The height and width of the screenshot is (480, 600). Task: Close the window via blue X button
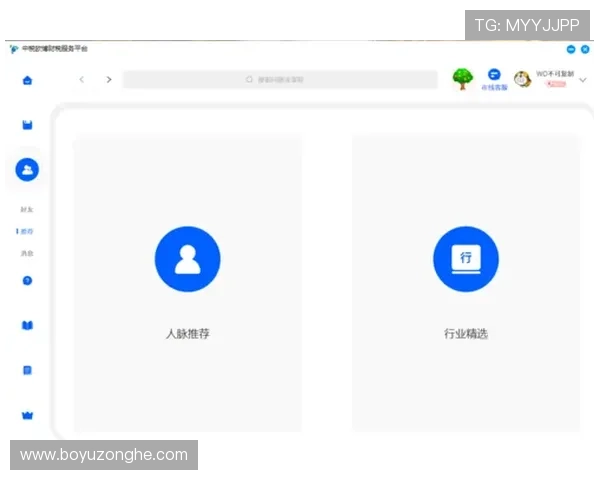pyautogui.click(x=585, y=49)
